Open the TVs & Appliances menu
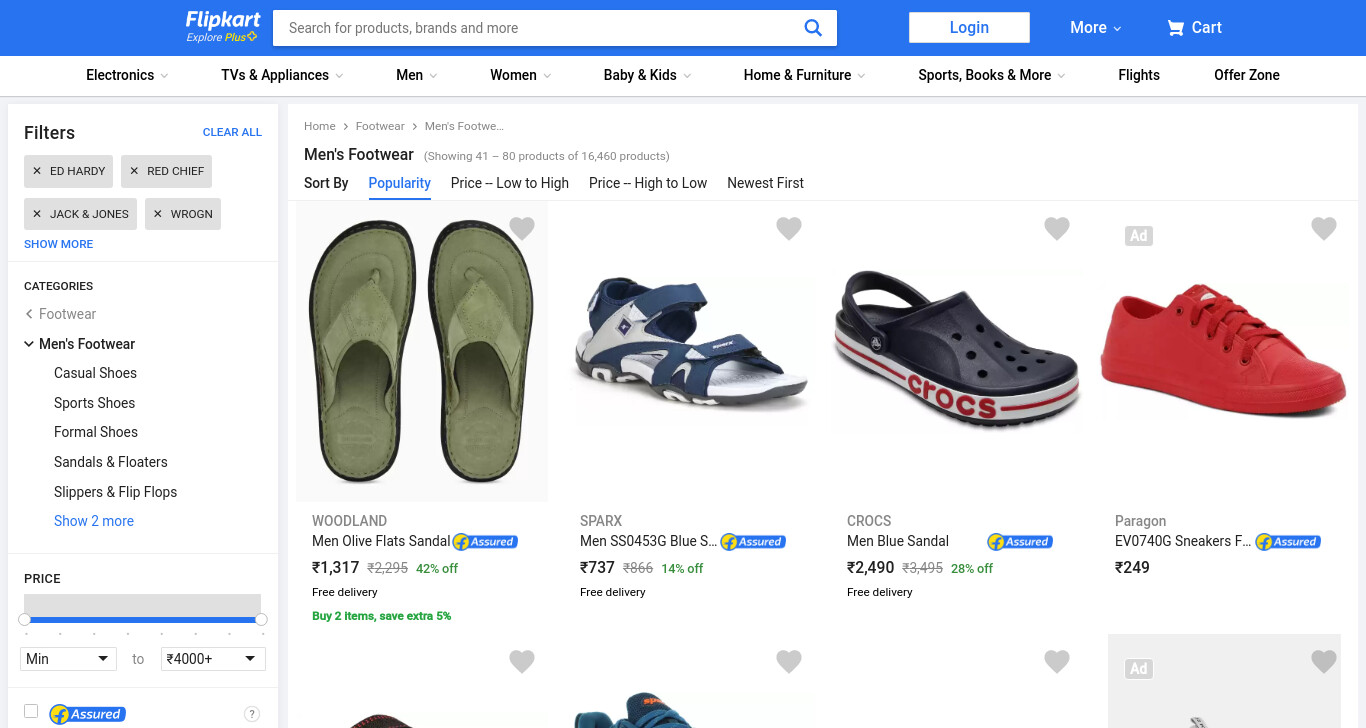The image size is (1366, 728). (282, 75)
